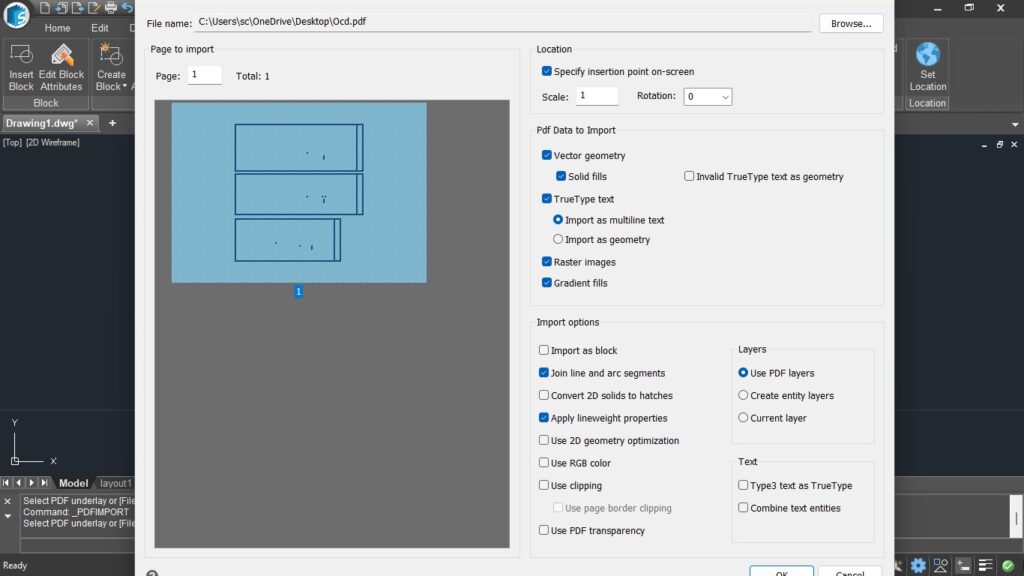Choose Create entity layers option
This screenshot has height=576, width=1024.
click(x=743, y=396)
